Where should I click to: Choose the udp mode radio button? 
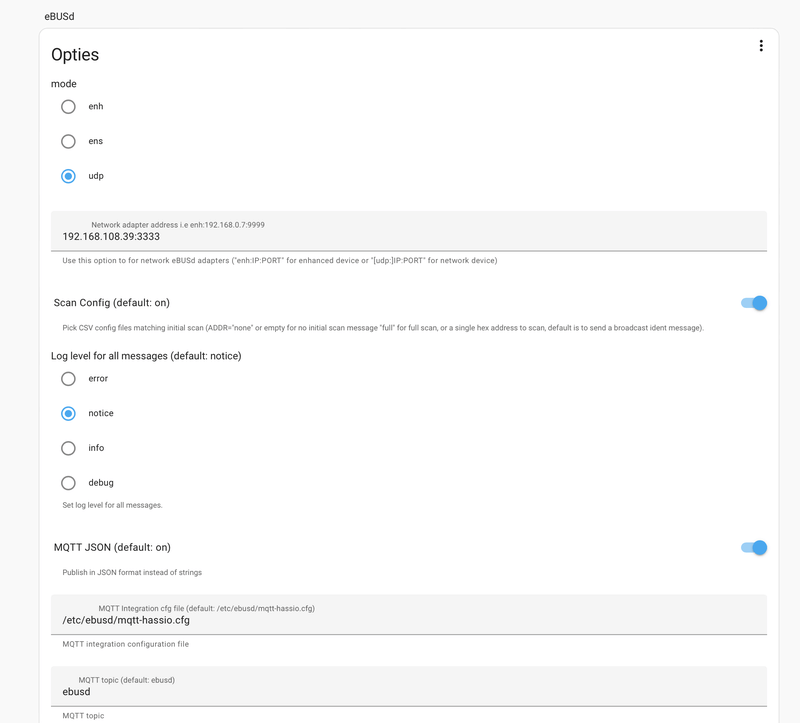pos(68,176)
